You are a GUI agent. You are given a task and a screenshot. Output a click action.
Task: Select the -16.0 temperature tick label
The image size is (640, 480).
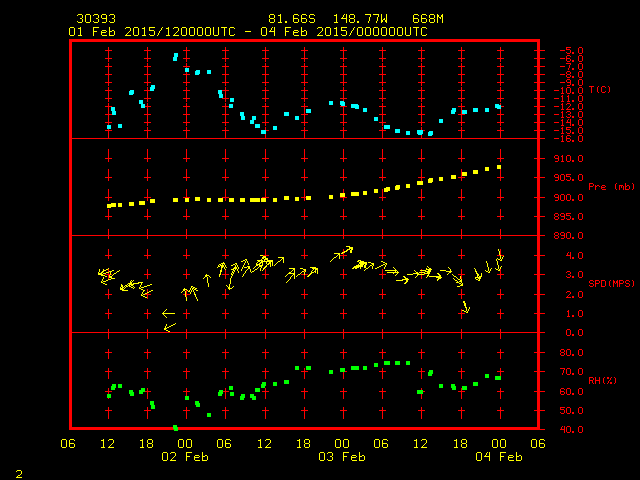569,139
